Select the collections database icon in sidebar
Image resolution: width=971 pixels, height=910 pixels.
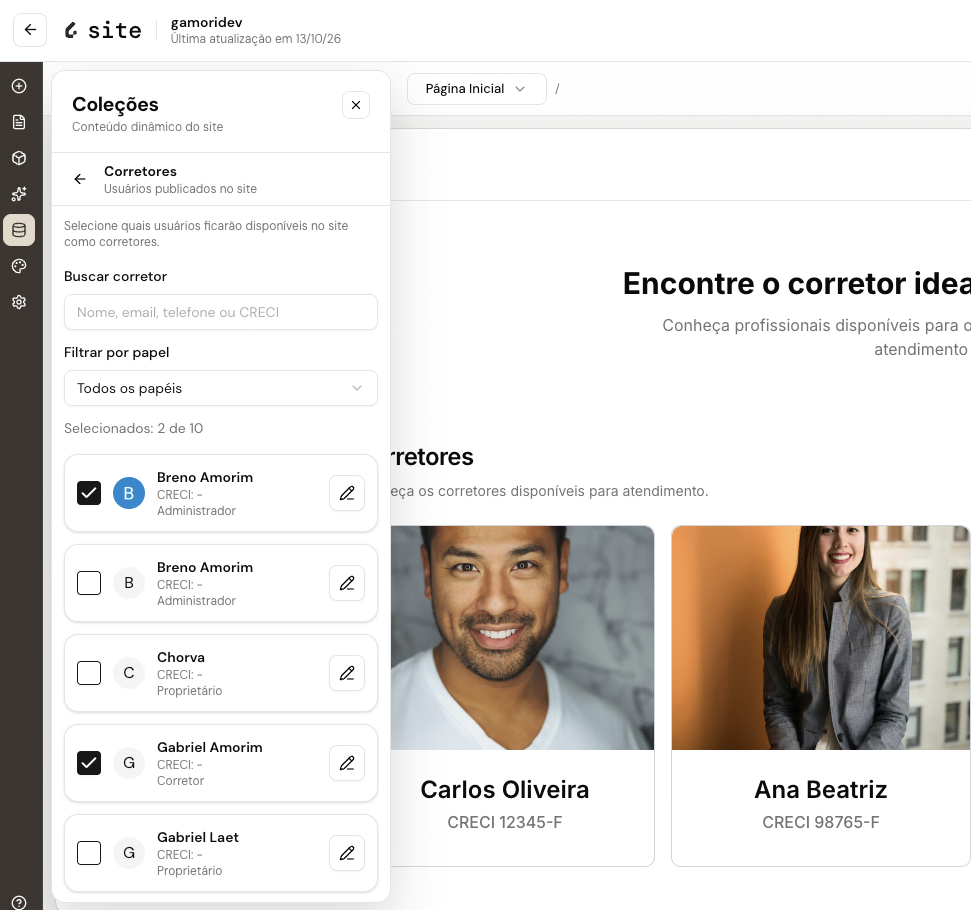click(19, 230)
